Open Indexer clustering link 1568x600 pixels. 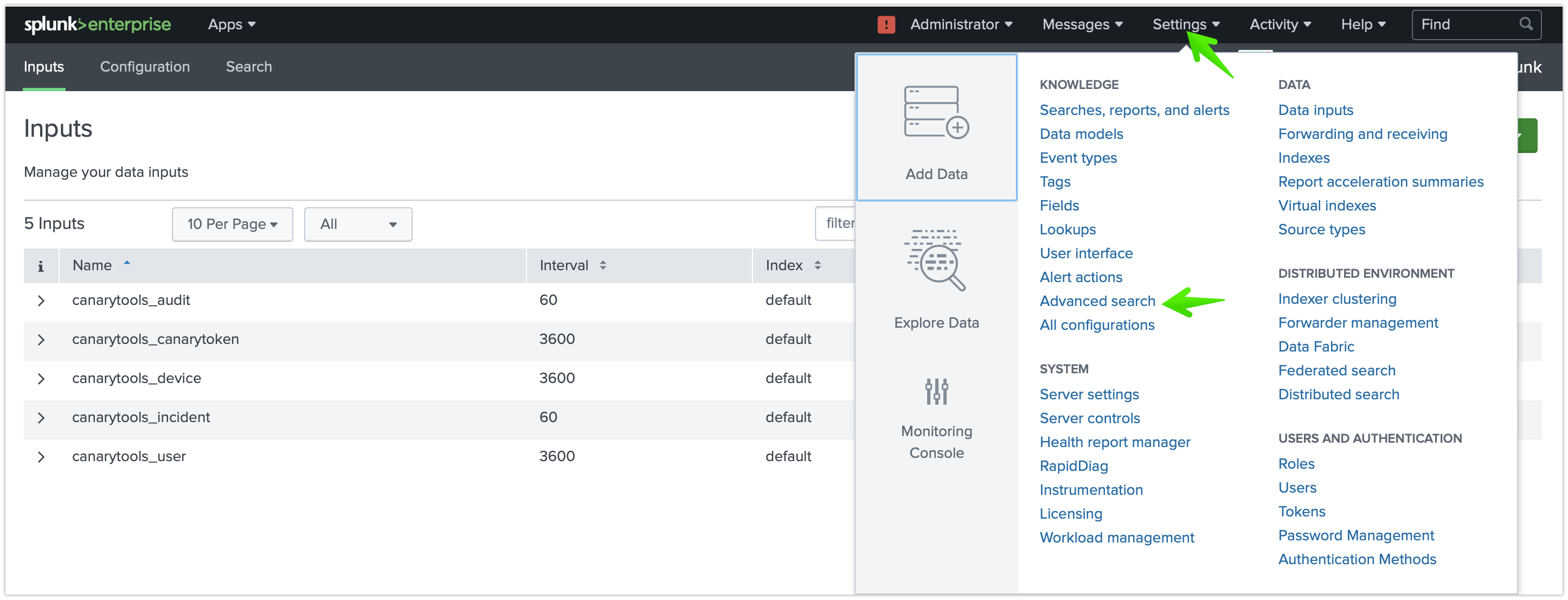1336,298
